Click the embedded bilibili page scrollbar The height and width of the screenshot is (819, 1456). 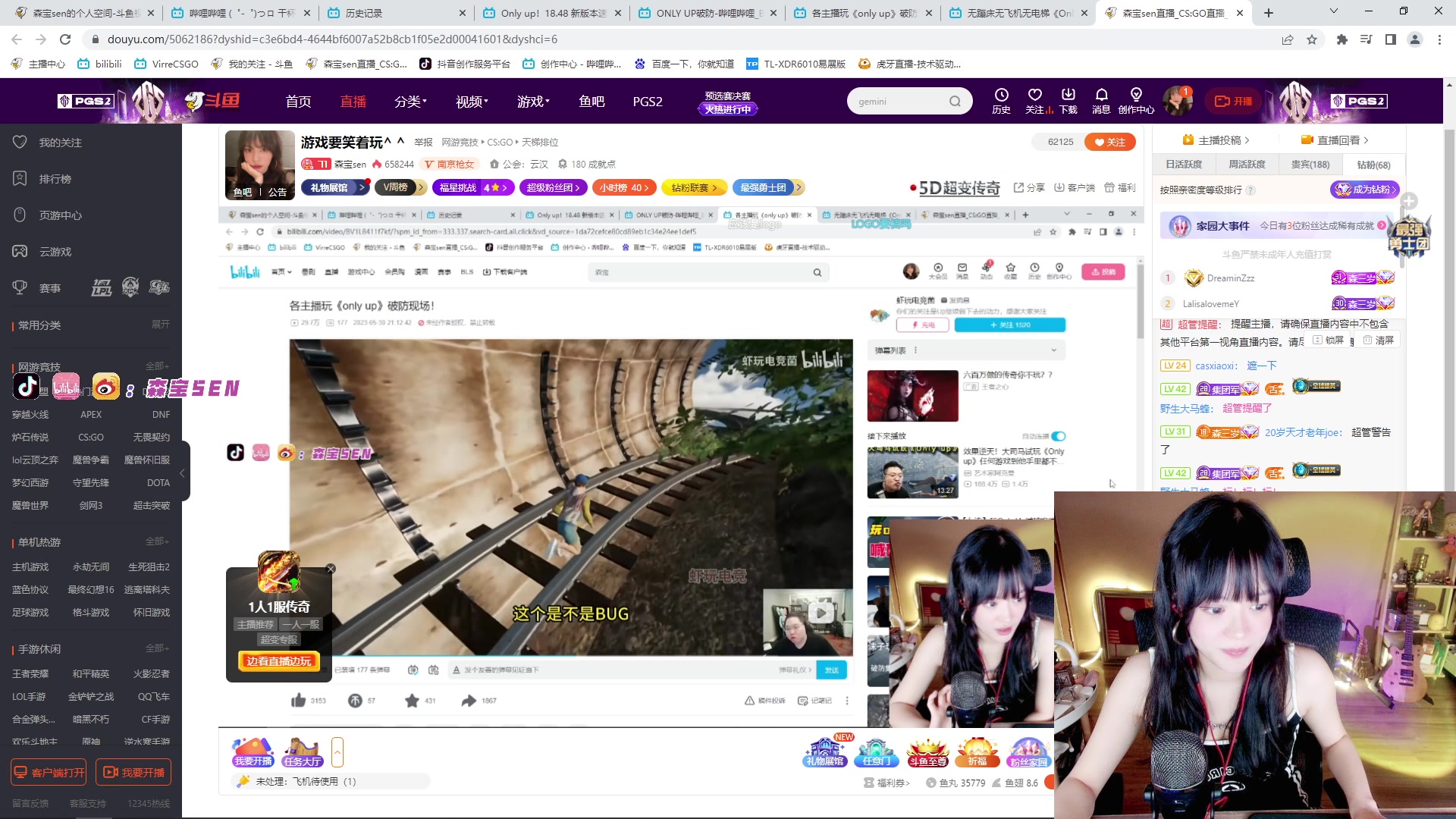[1139, 302]
